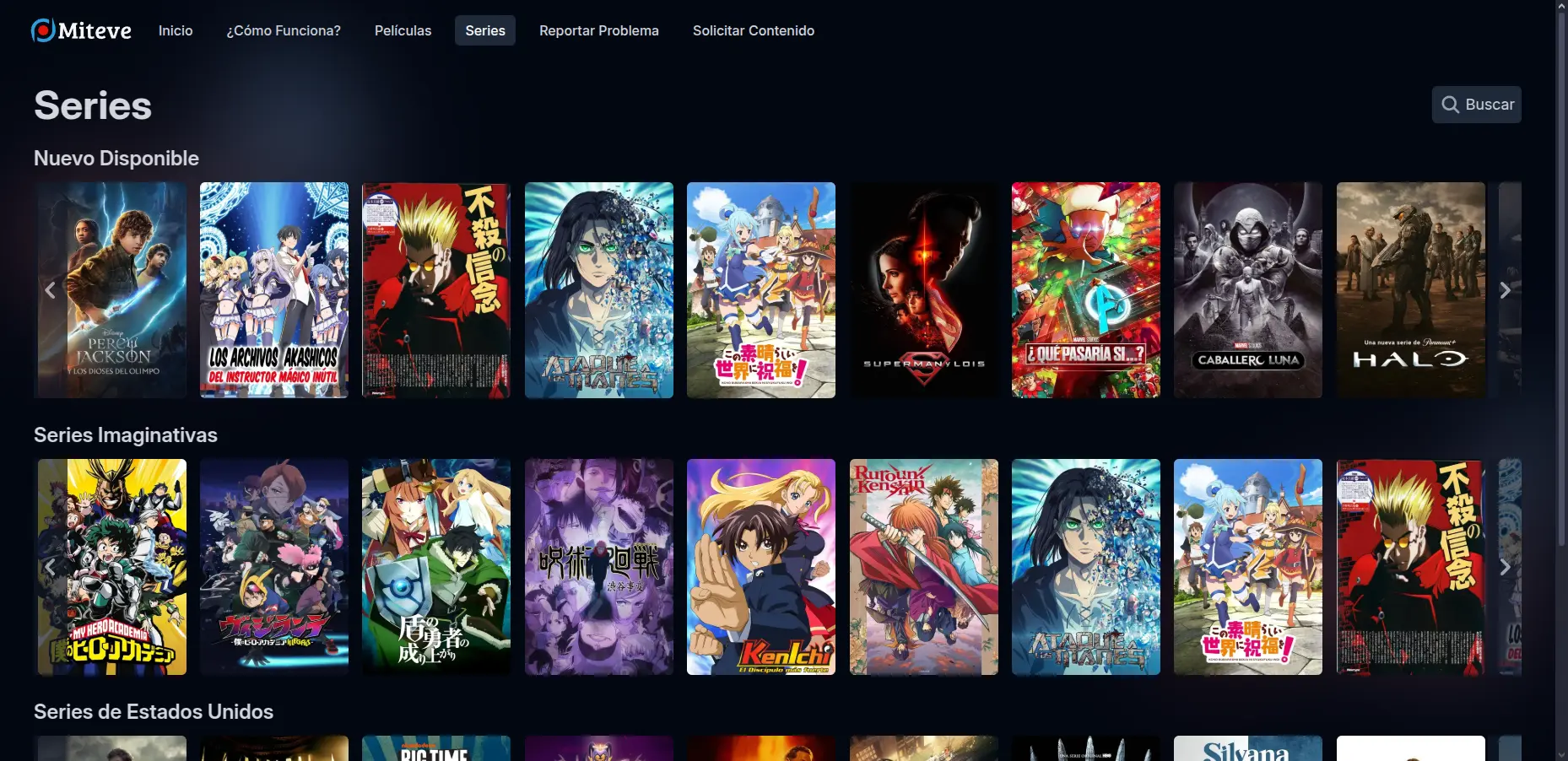
Task: Open the Películas section
Action: pyautogui.click(x=403, y=30)
